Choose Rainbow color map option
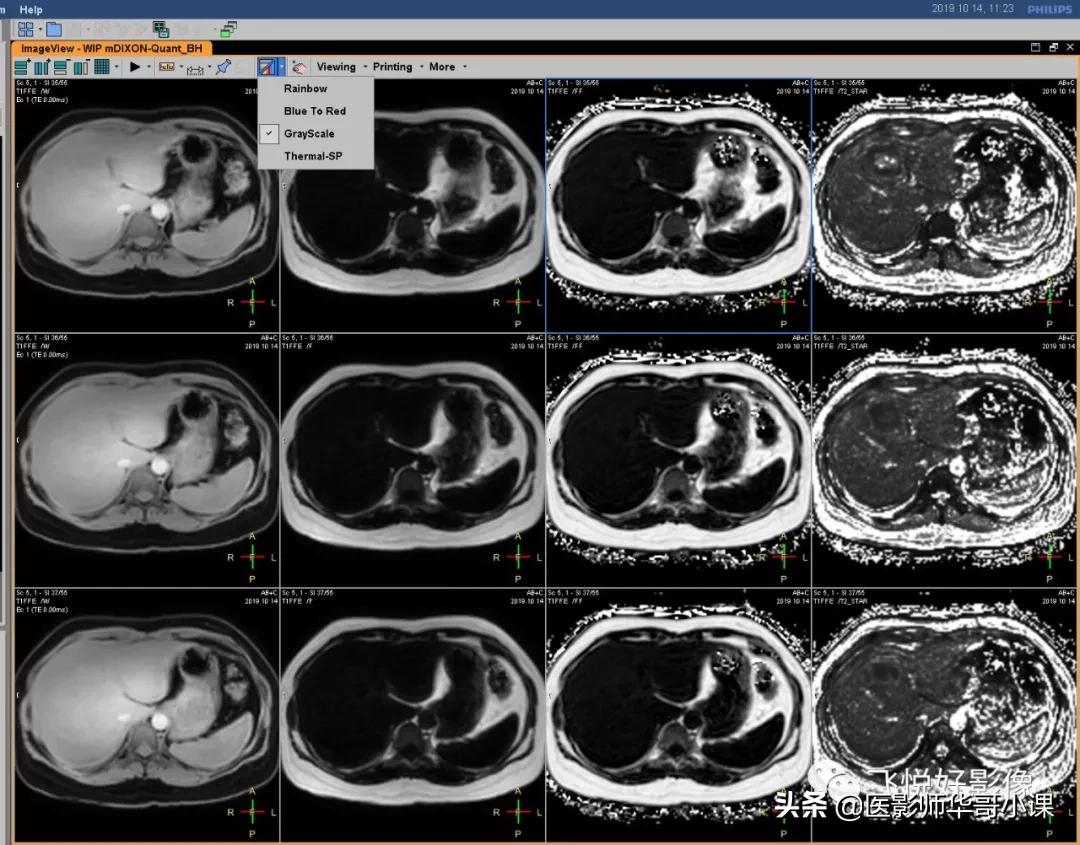Image resolution: width=1080 pixels, height=845 pixels. pyautogui.click(x=305, y=89)
